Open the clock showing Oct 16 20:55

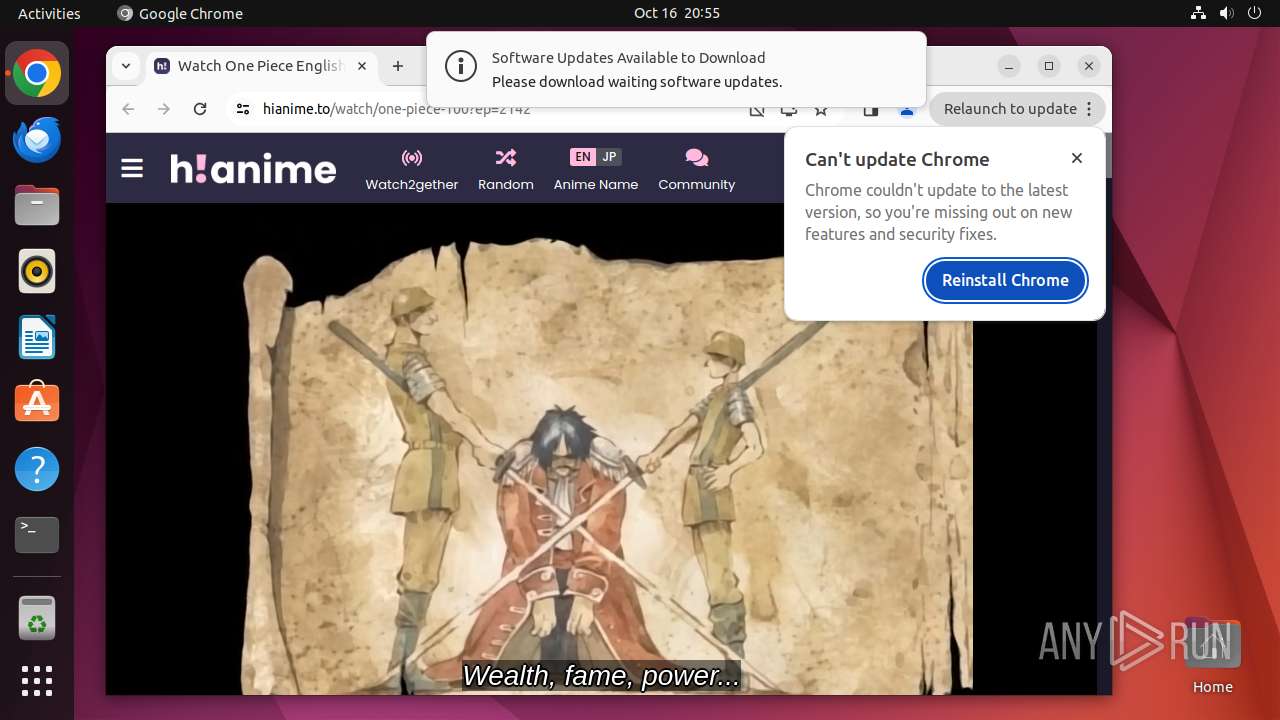pyautogui.click(x=677, y=13)
